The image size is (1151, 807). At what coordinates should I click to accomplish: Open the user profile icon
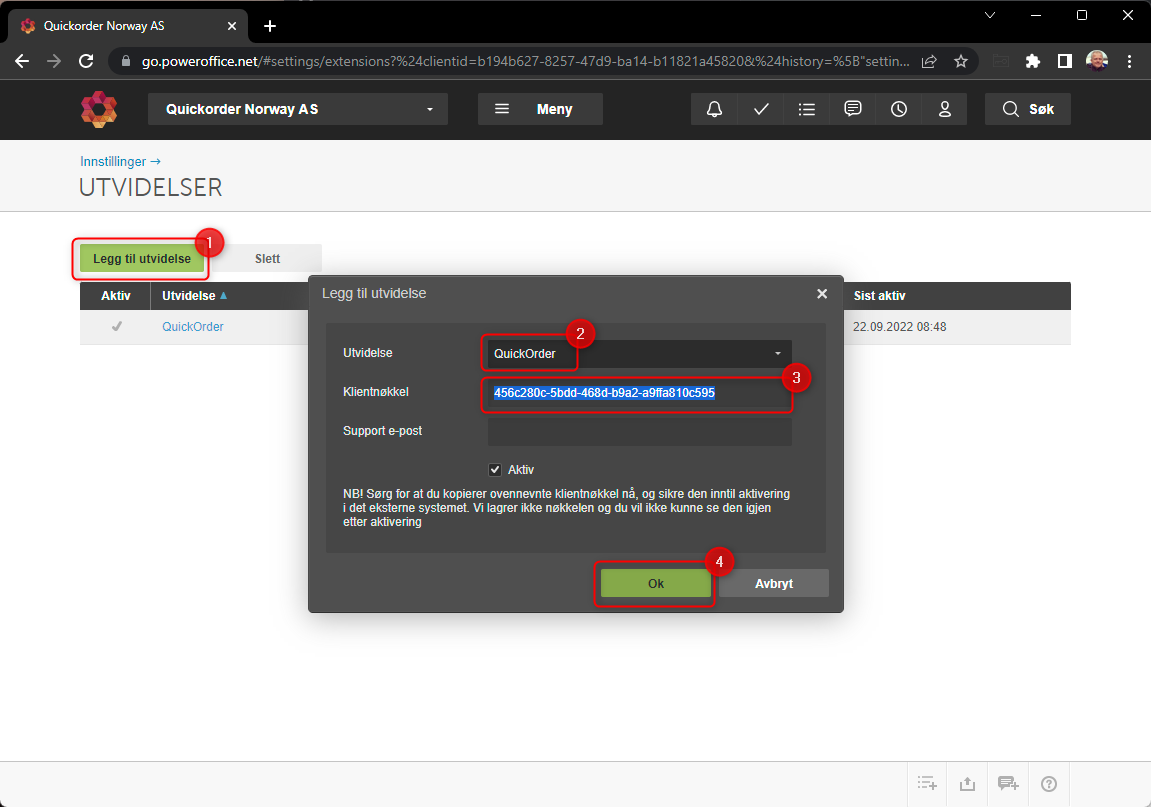click(945, 109)
